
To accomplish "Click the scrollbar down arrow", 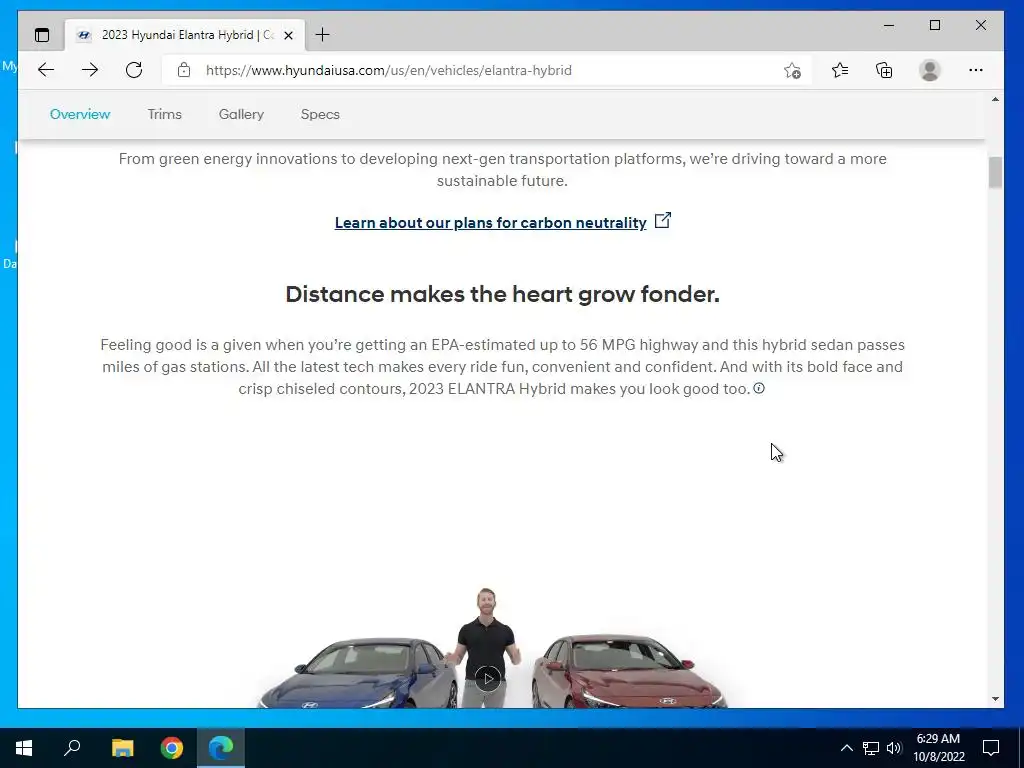I will tap(995, 699).
